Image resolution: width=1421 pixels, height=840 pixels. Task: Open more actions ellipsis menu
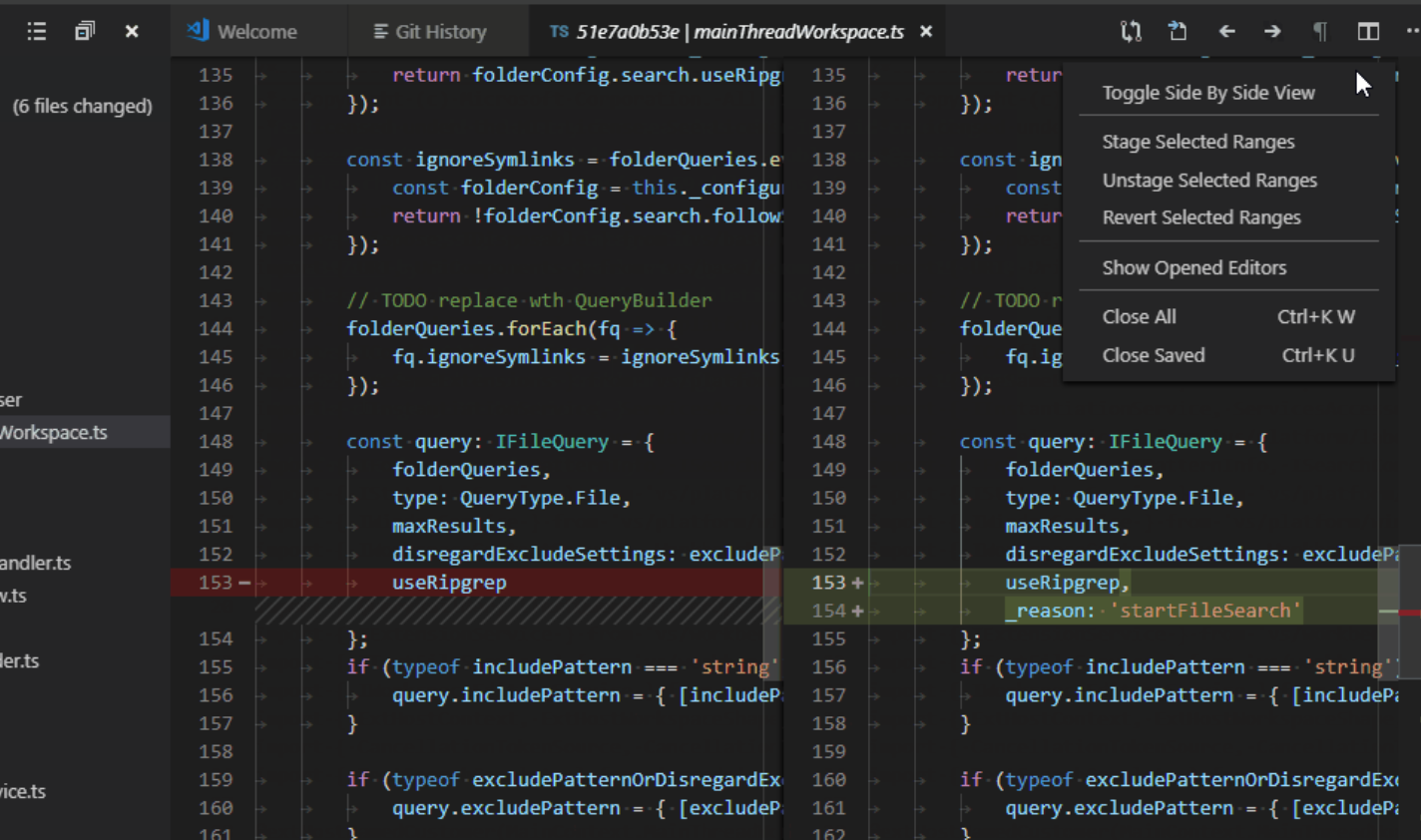[1413, 31]
